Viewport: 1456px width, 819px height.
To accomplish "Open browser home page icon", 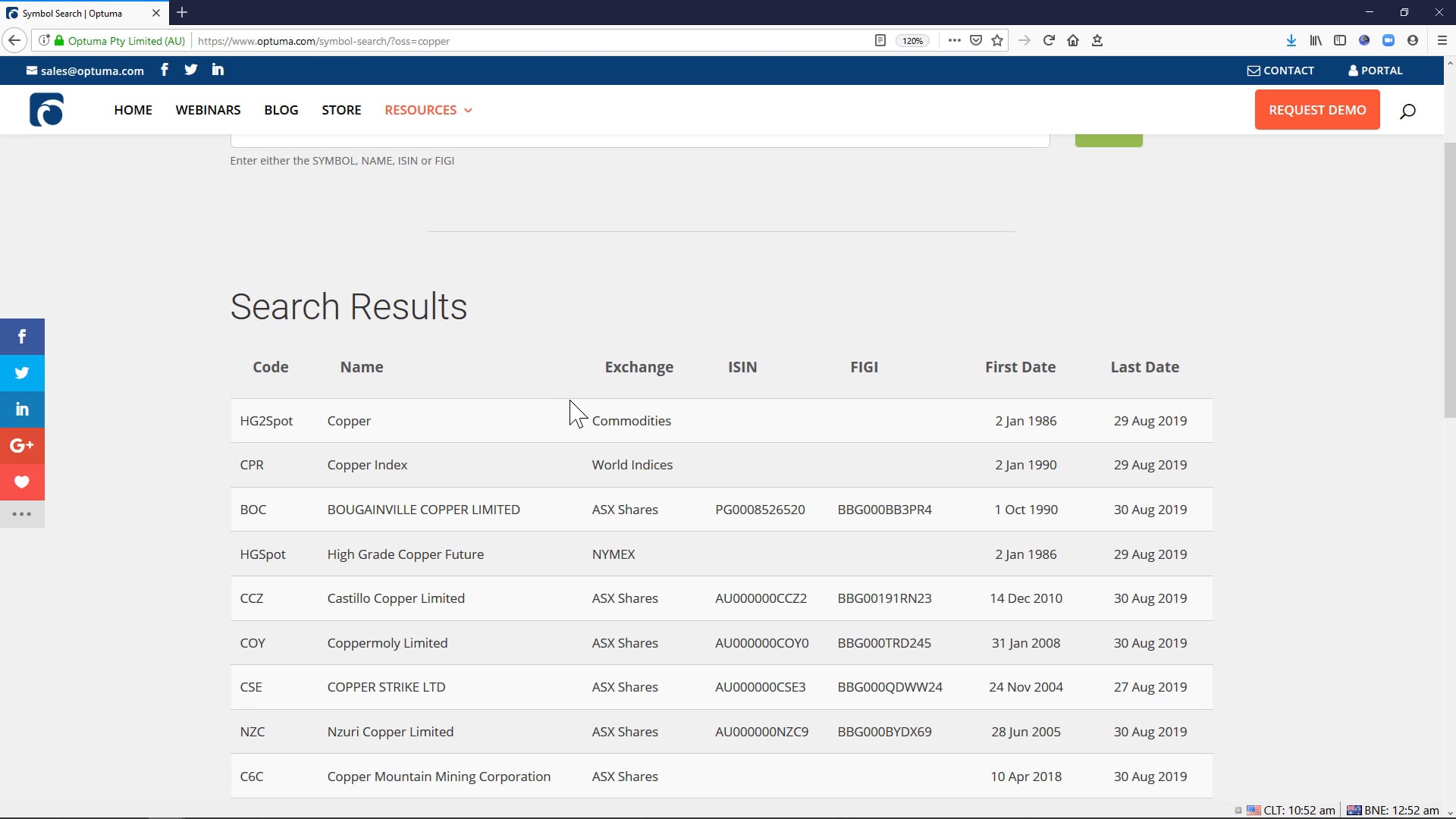I will pyautogui.click(x=1073, y=41).
